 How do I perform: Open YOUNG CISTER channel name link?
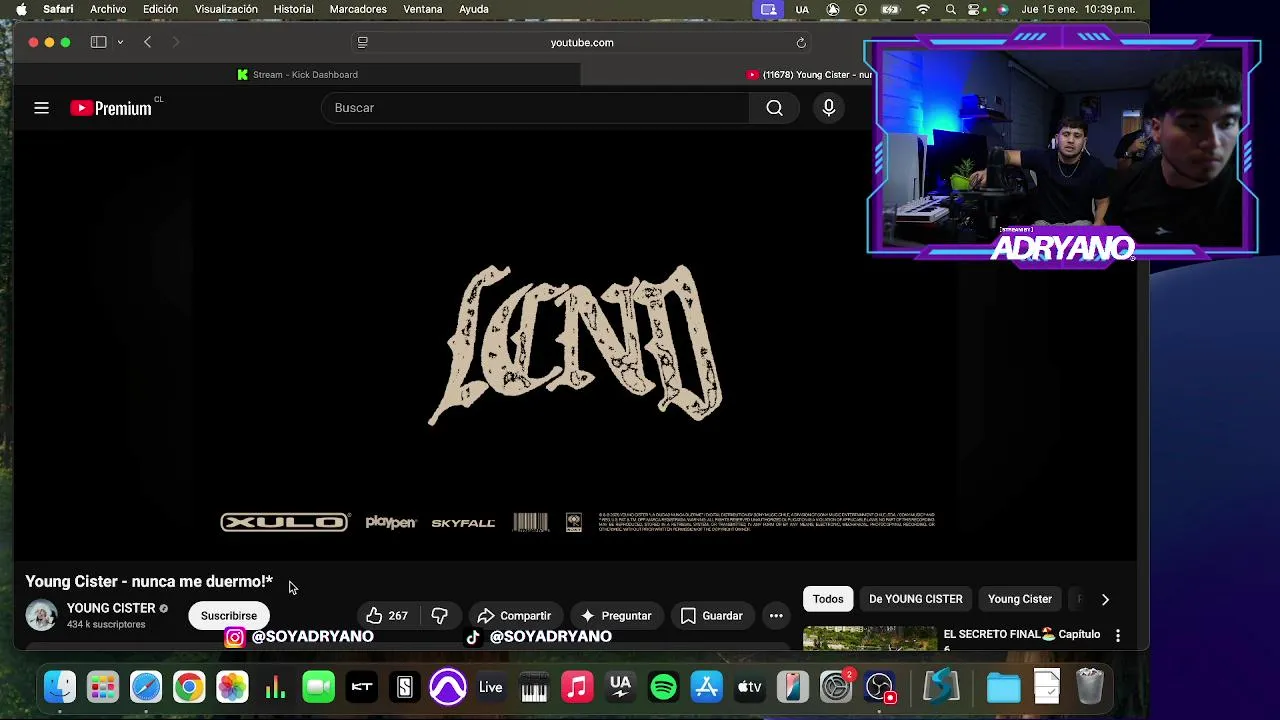point(111,608)
